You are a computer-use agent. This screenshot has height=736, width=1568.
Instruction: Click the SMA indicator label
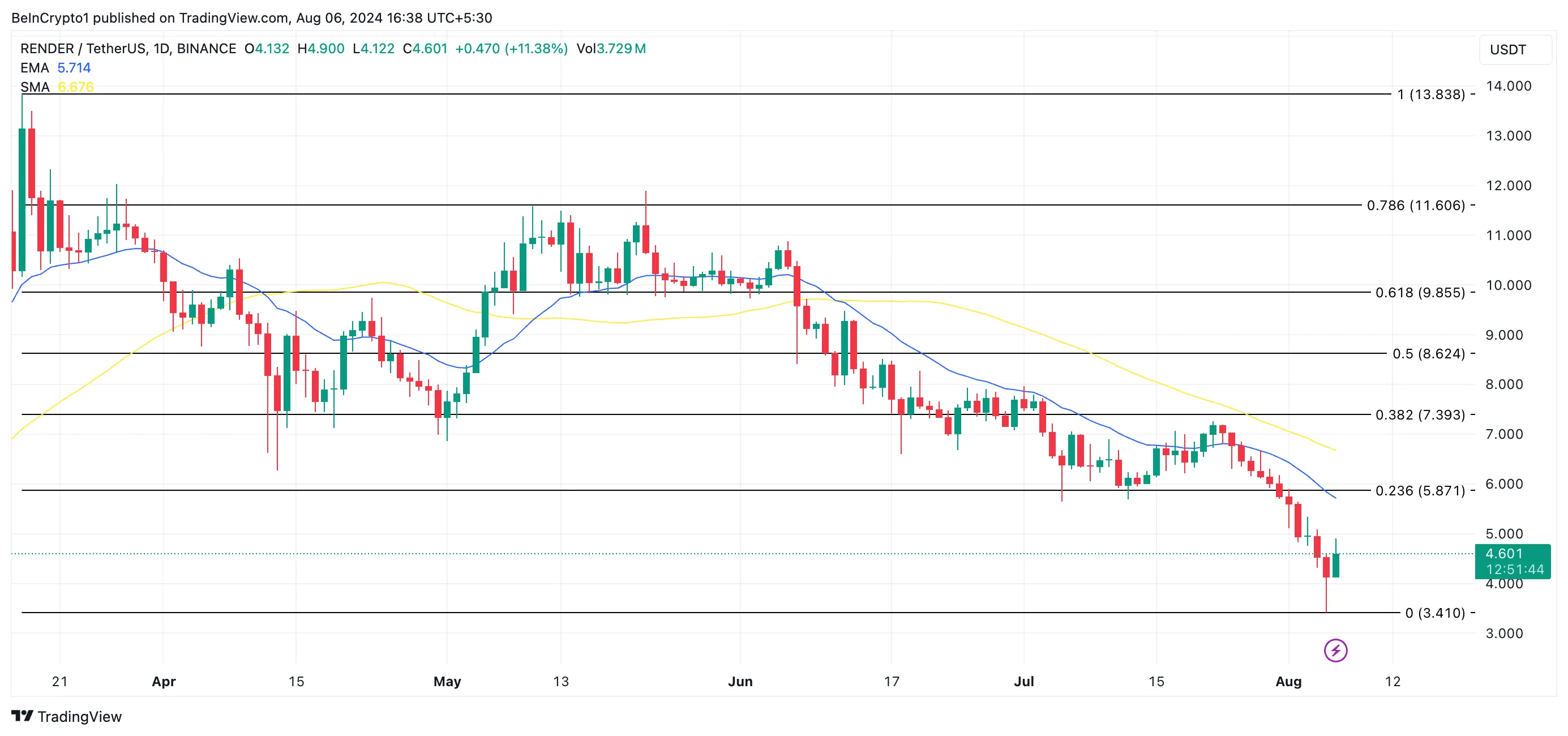pyautogui.click(x=35, y=87)
